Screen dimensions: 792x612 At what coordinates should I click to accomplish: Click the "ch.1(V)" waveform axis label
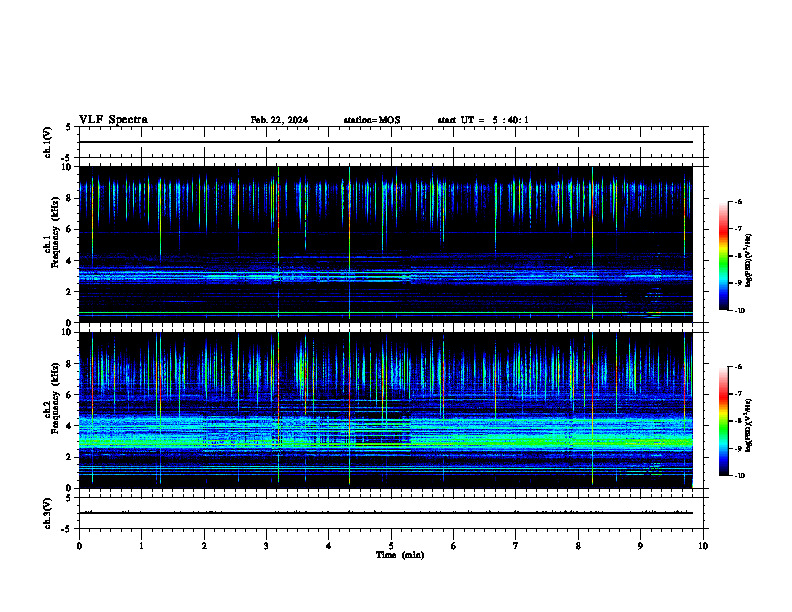click(x=48, y=142)
